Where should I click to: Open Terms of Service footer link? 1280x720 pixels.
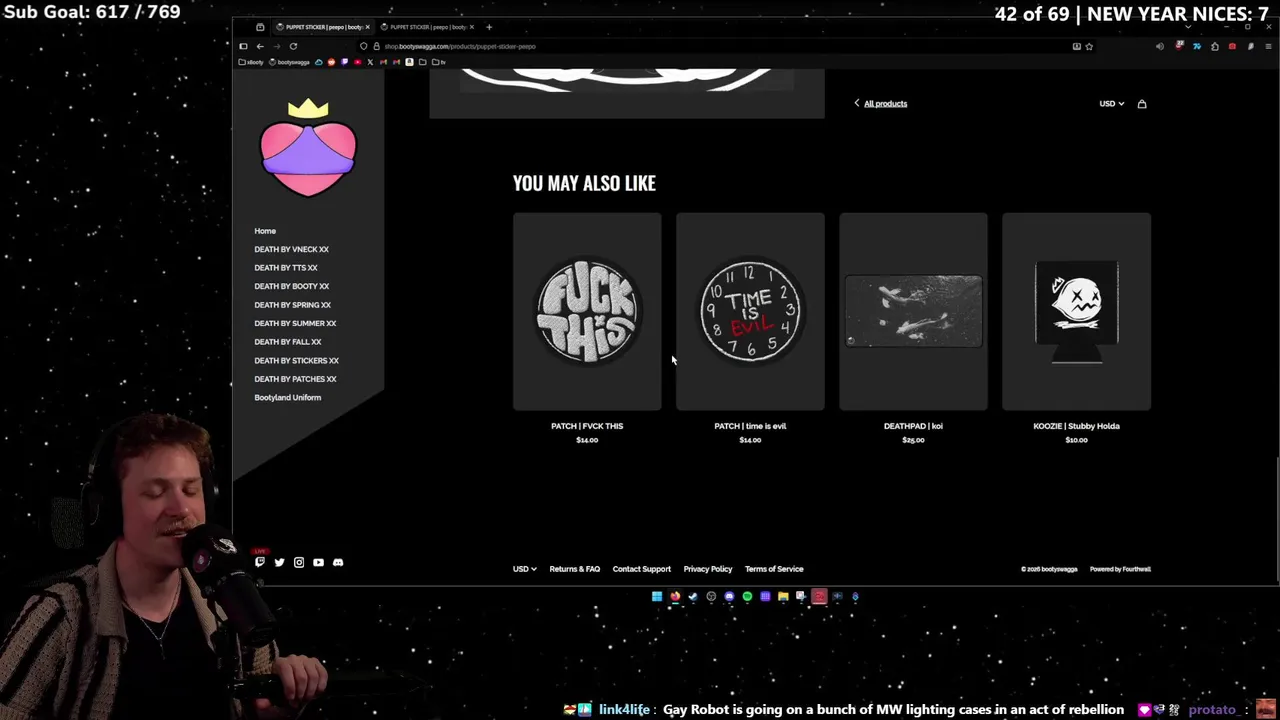click(774, 569)
